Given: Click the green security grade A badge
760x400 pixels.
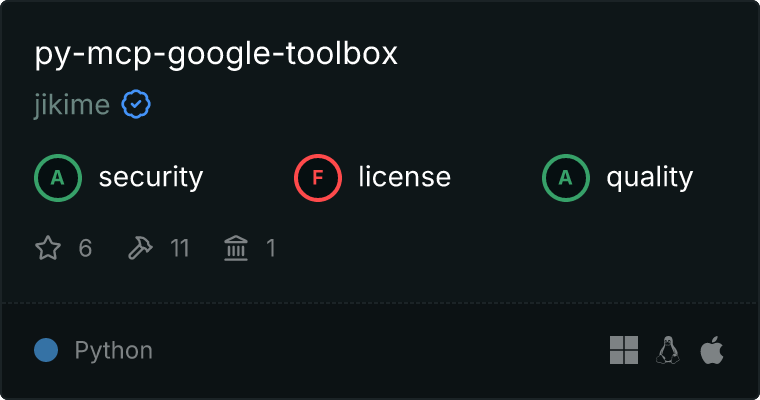Looking at the screenshot, I should [58, 178].
